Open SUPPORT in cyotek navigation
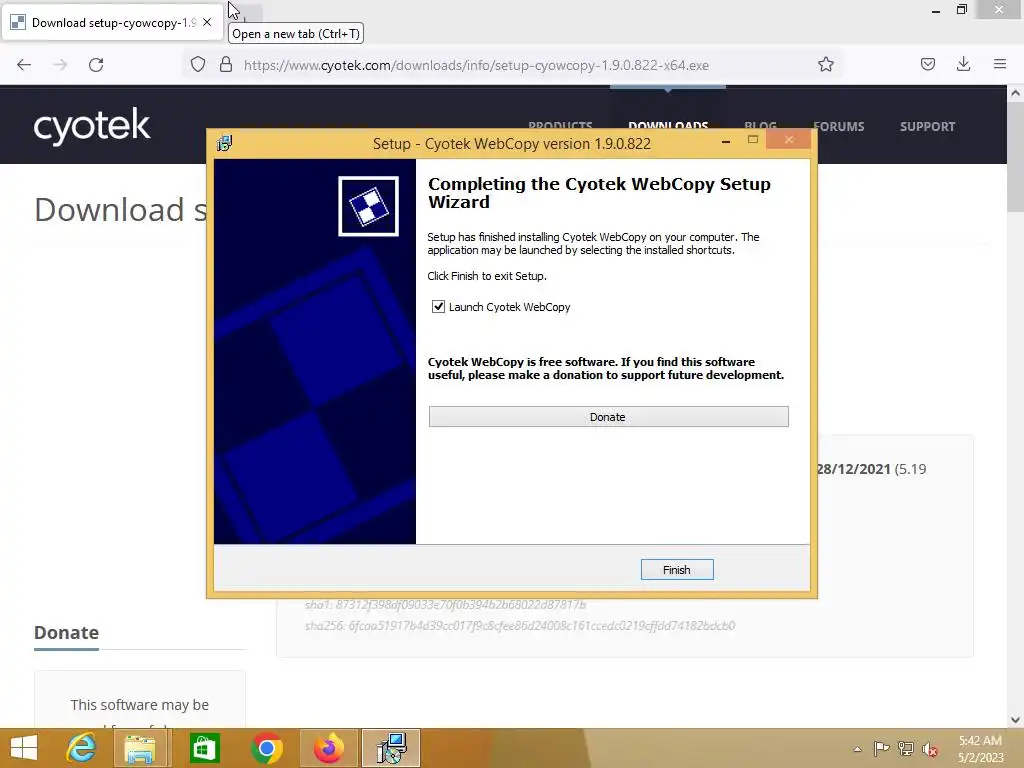The height and width of the screenshot is (768, 1024). 927,127
